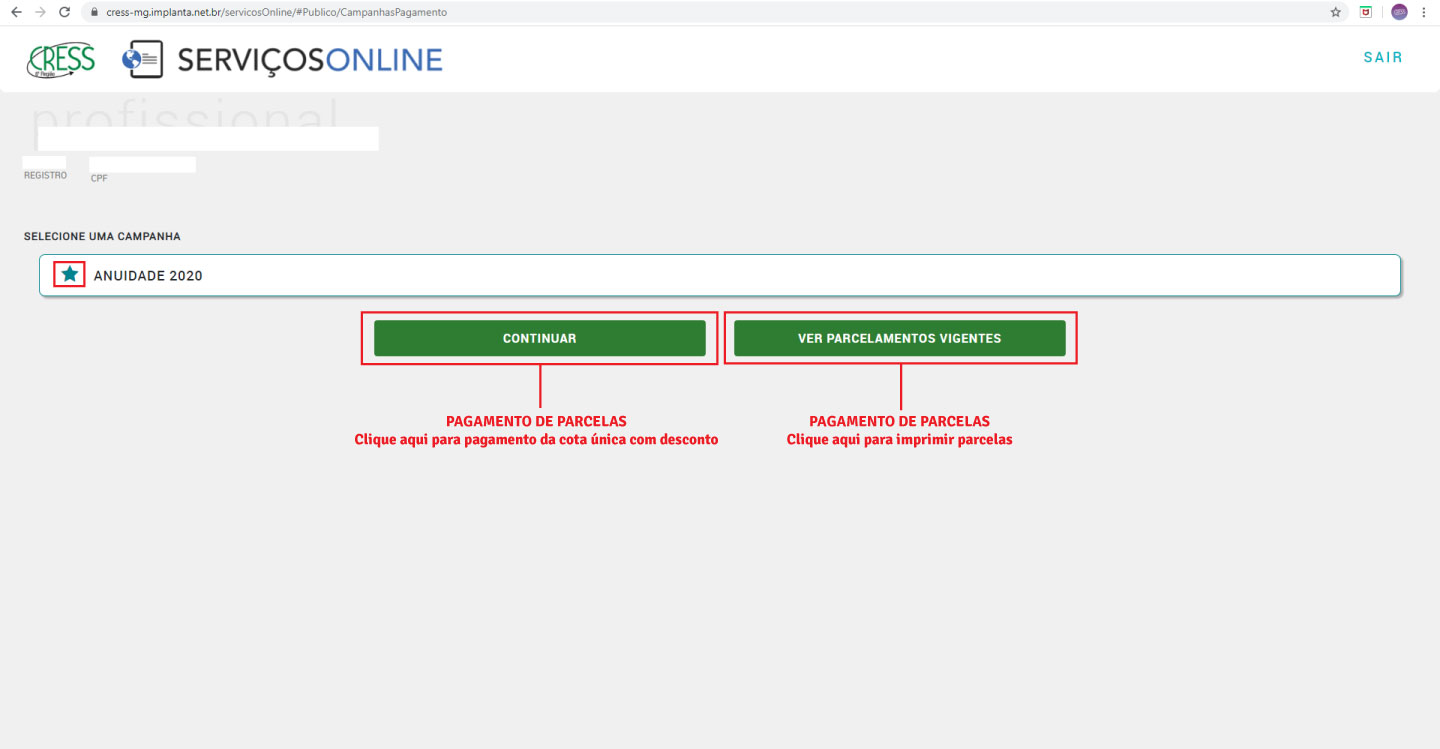Select the ANUIDADE 2020 campaign row
The image size is (1440, 749).
[720, 275]
